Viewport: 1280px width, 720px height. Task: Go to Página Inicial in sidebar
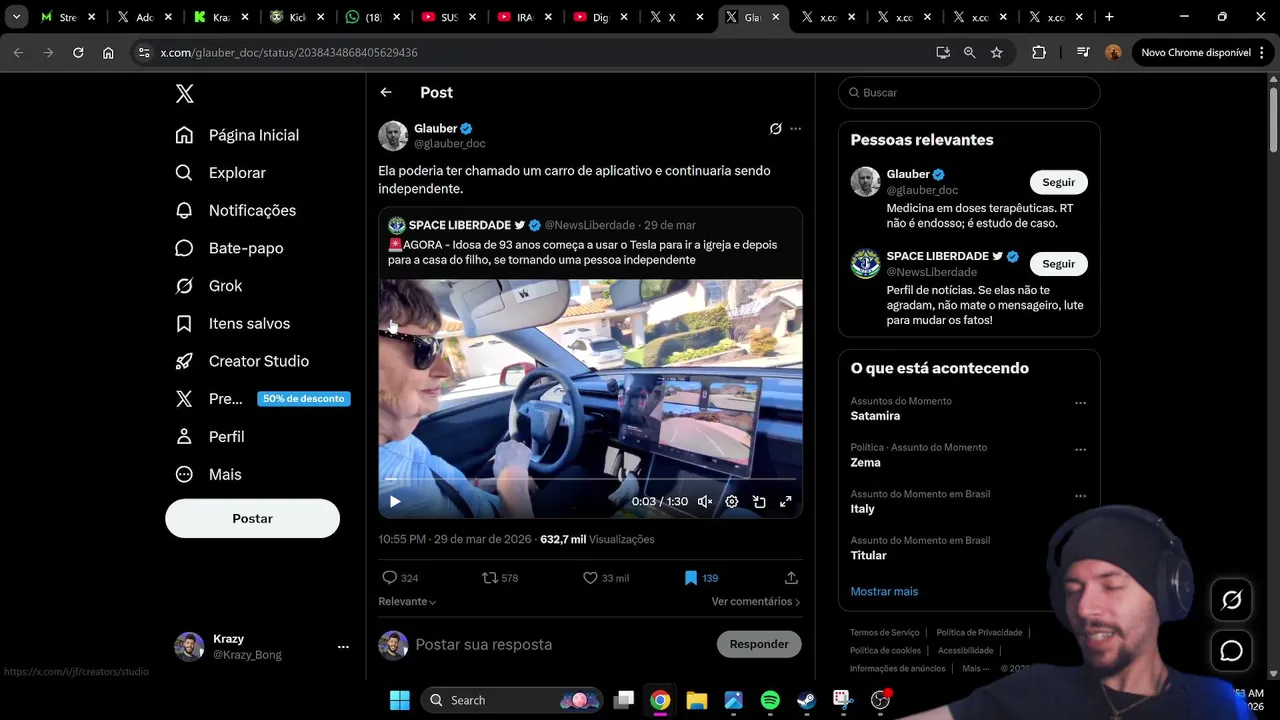(237, 135)
